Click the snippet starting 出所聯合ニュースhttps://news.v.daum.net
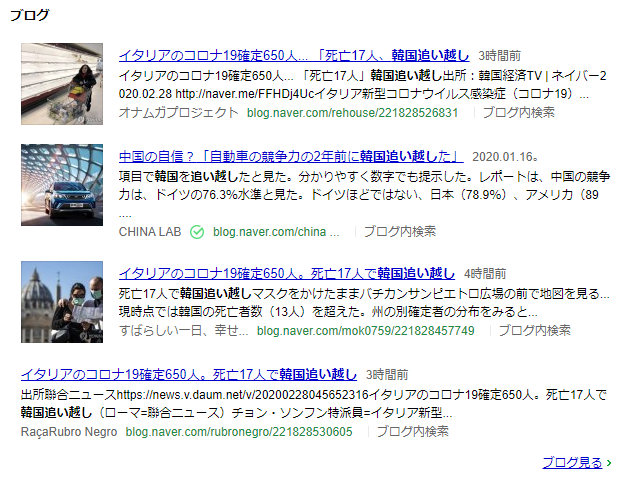624x486 pixels. click(x=314, y=404)
